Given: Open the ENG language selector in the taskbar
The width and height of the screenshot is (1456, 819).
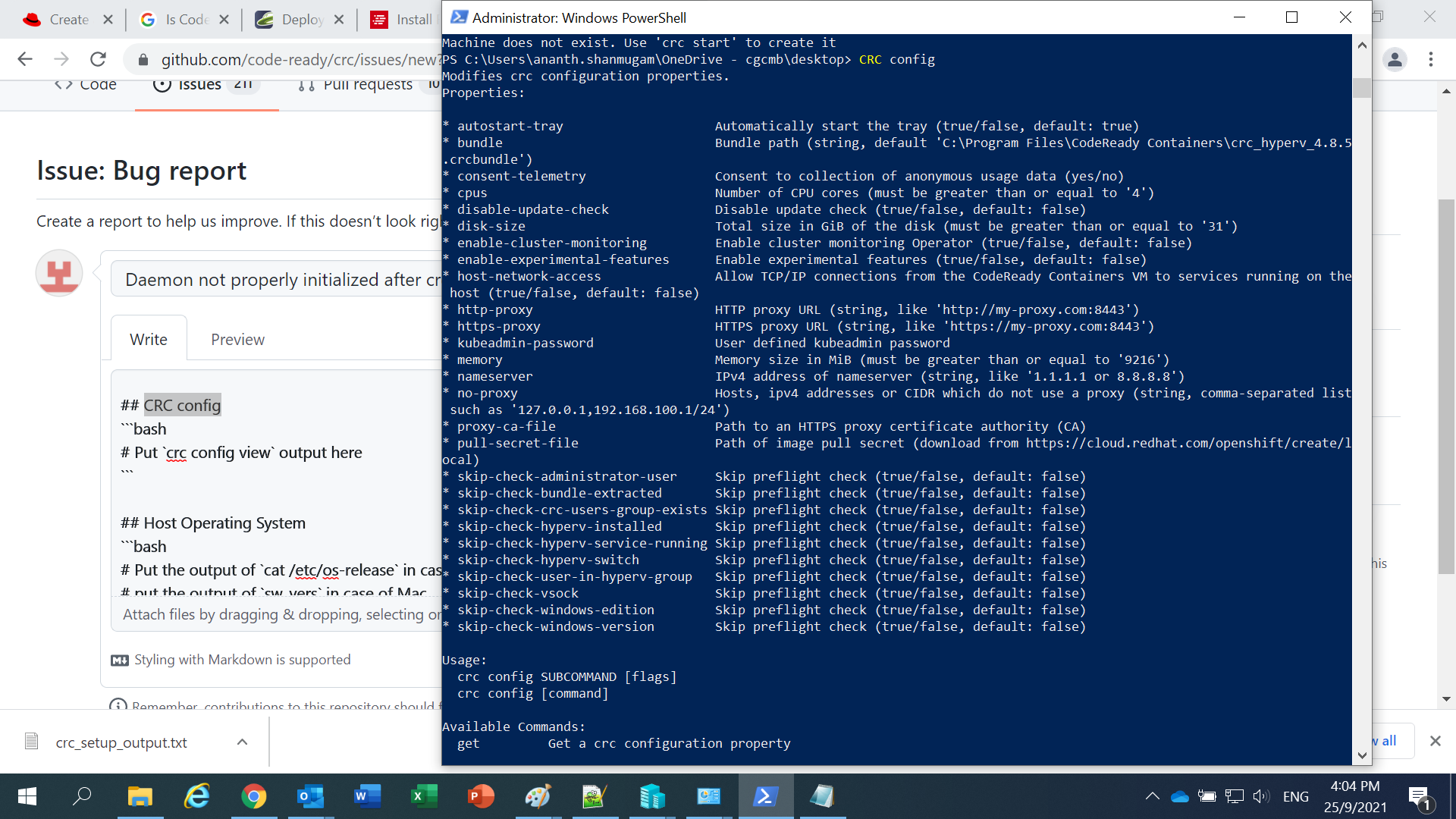Looking at the screenshot, I should pyautogui.click(x=1296, y=796).
